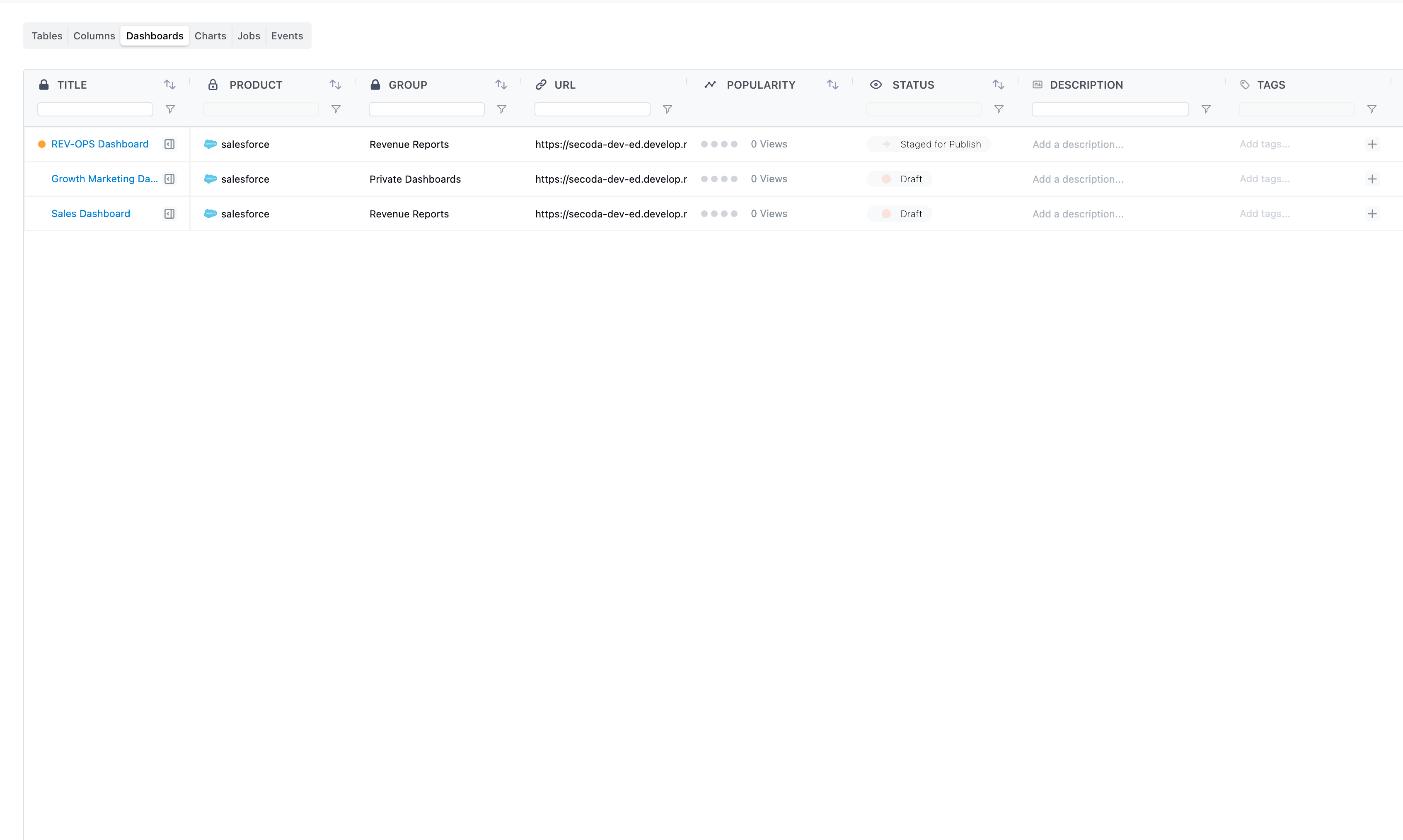Switch to the Charts tab
The height and width of the screenshot is (840, 1403).
pos(210,36)
